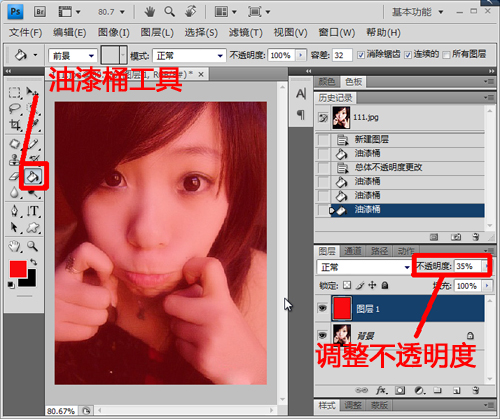Open the 图像(I) menu
Image resolution: width=500 pixels, height=419 pixels.
point(113,33)
